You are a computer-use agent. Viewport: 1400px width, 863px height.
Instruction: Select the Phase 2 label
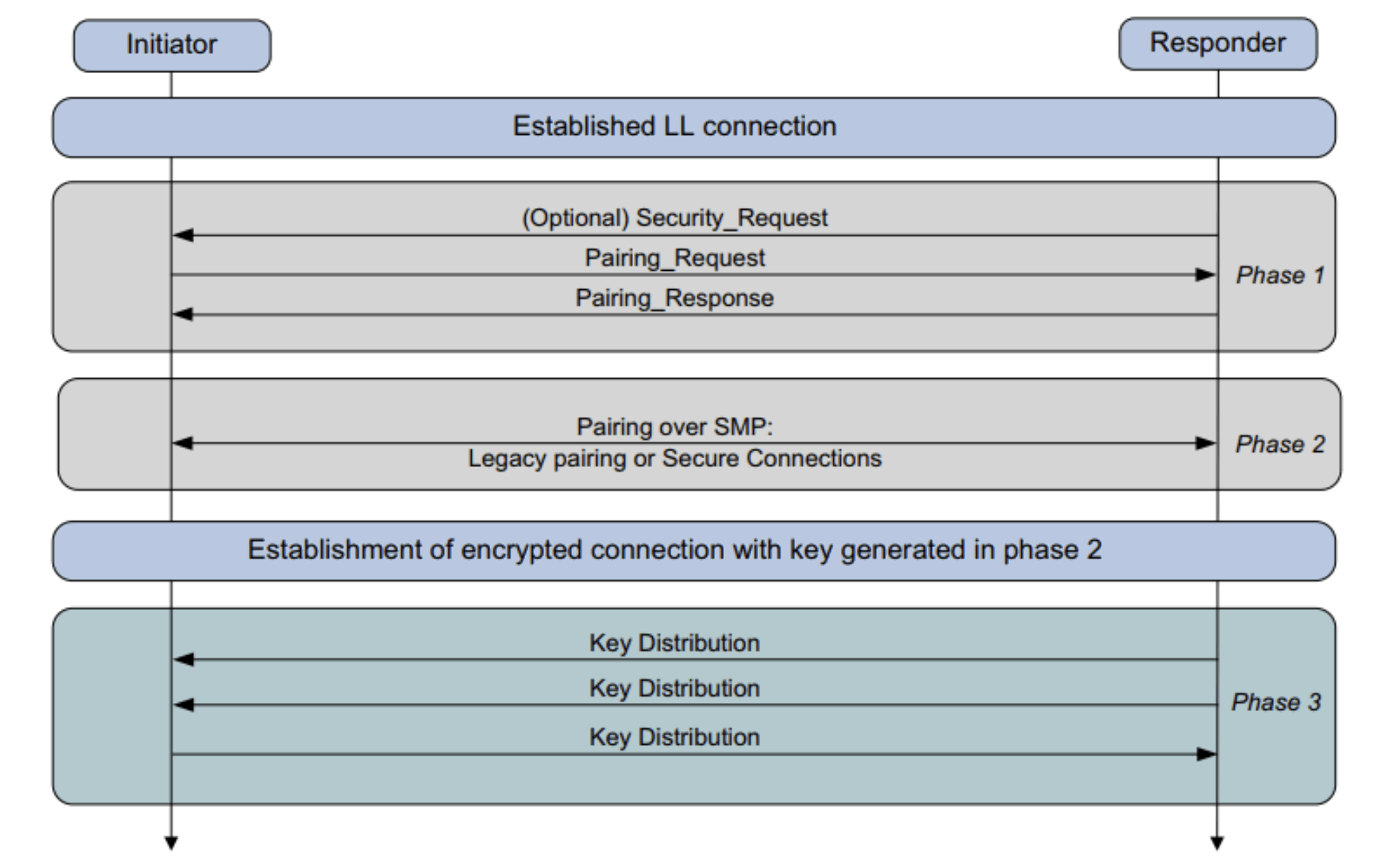pyautogui.click(x=1280, y=444)
